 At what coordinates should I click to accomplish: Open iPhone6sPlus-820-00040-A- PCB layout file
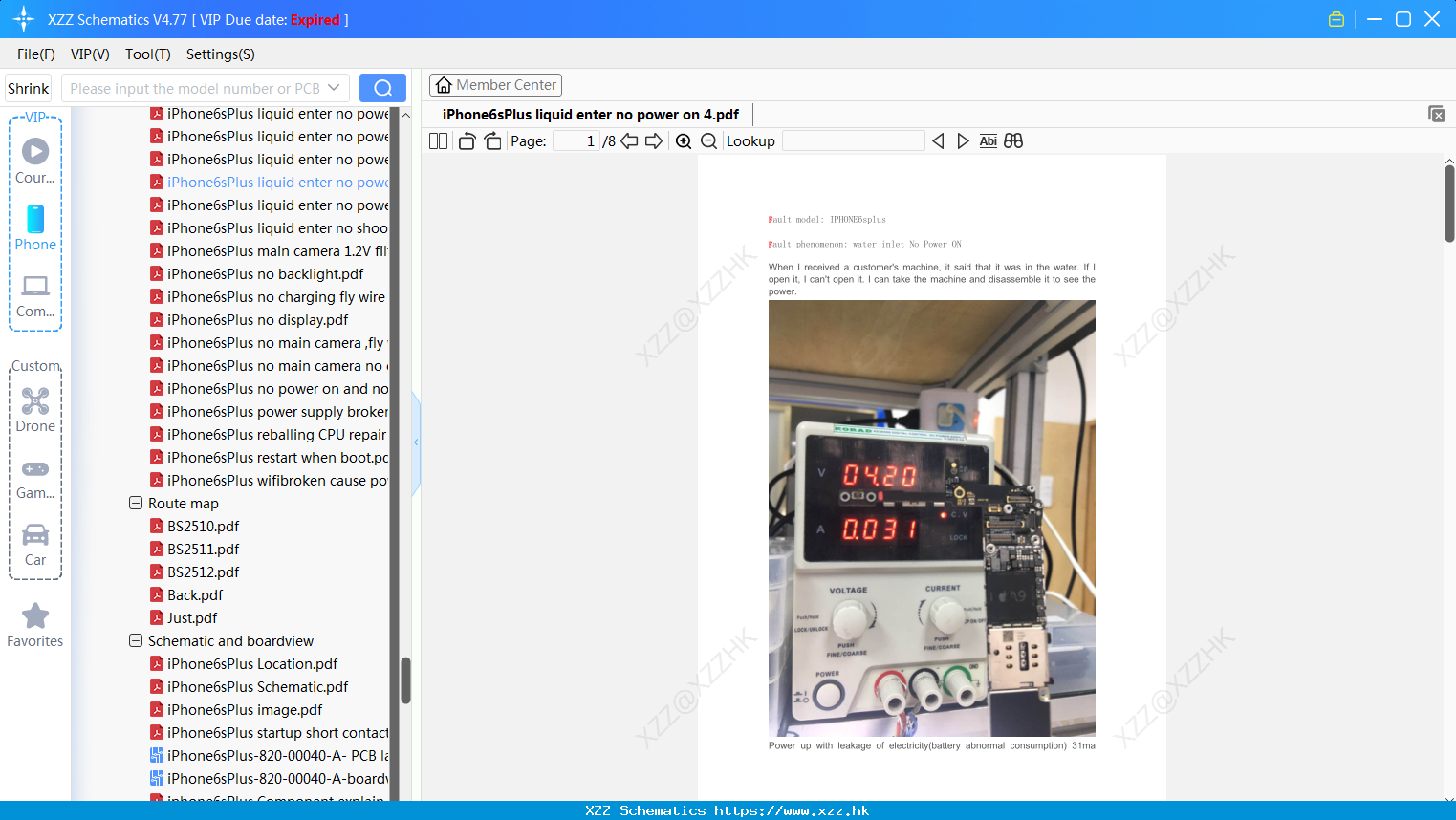pos(269,756)
